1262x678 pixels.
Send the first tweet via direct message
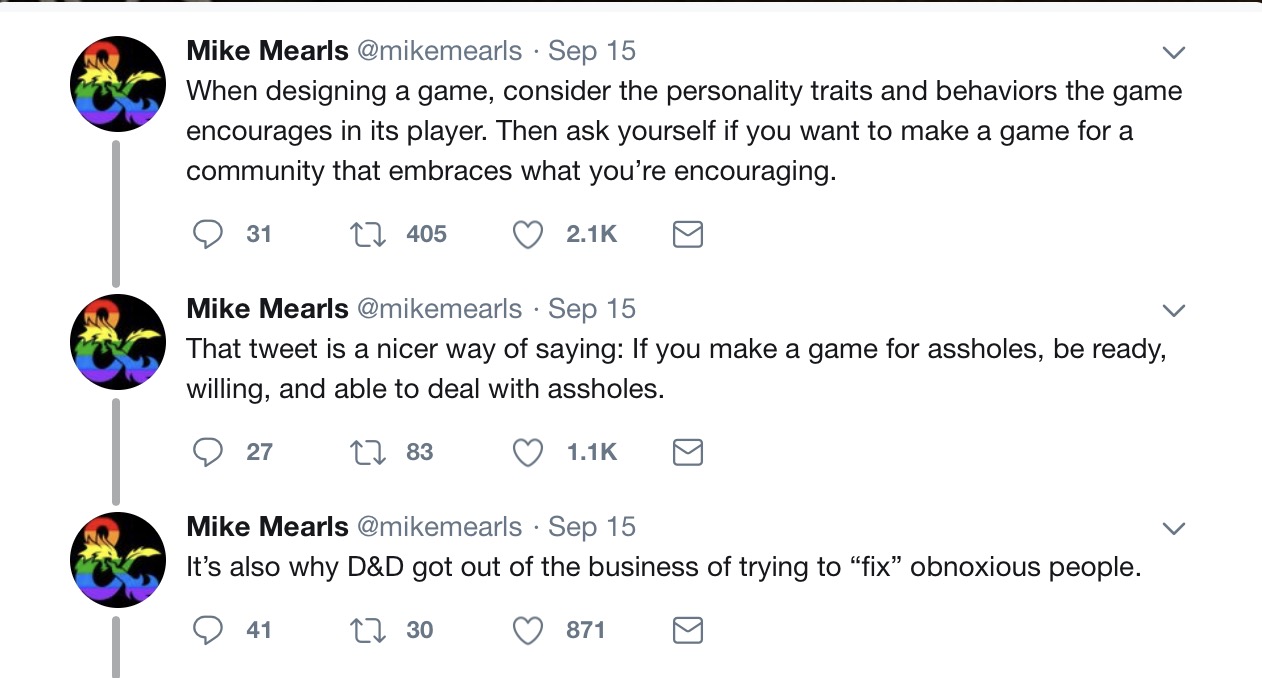[687, 235]
